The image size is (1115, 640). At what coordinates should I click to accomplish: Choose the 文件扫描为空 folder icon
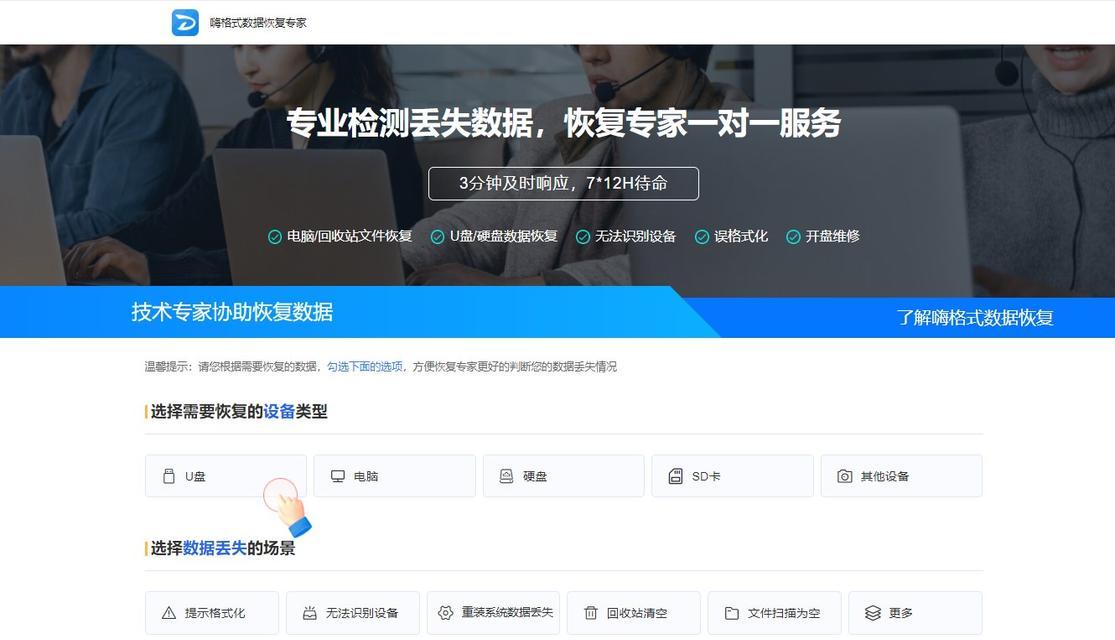(x=731, y=613)
